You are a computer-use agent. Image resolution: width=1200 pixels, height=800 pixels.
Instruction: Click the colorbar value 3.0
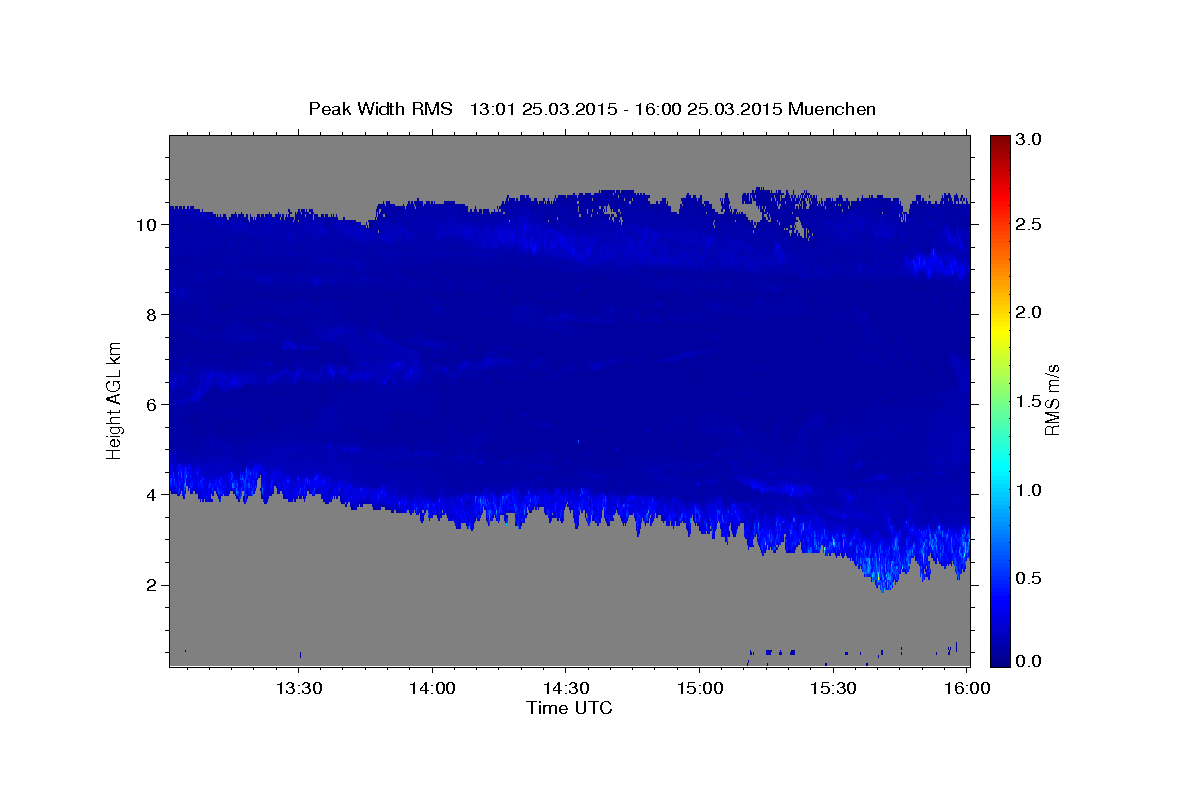[1029, 140]
